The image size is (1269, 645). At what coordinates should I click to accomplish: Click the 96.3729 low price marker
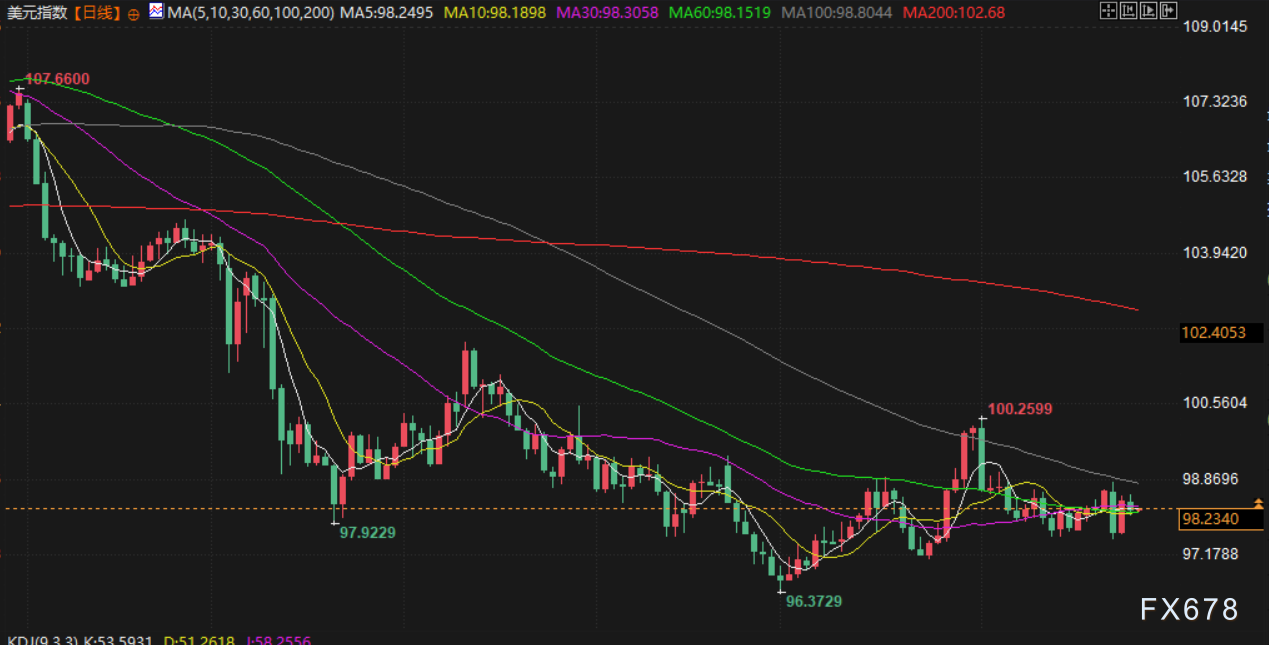[813, 602]
